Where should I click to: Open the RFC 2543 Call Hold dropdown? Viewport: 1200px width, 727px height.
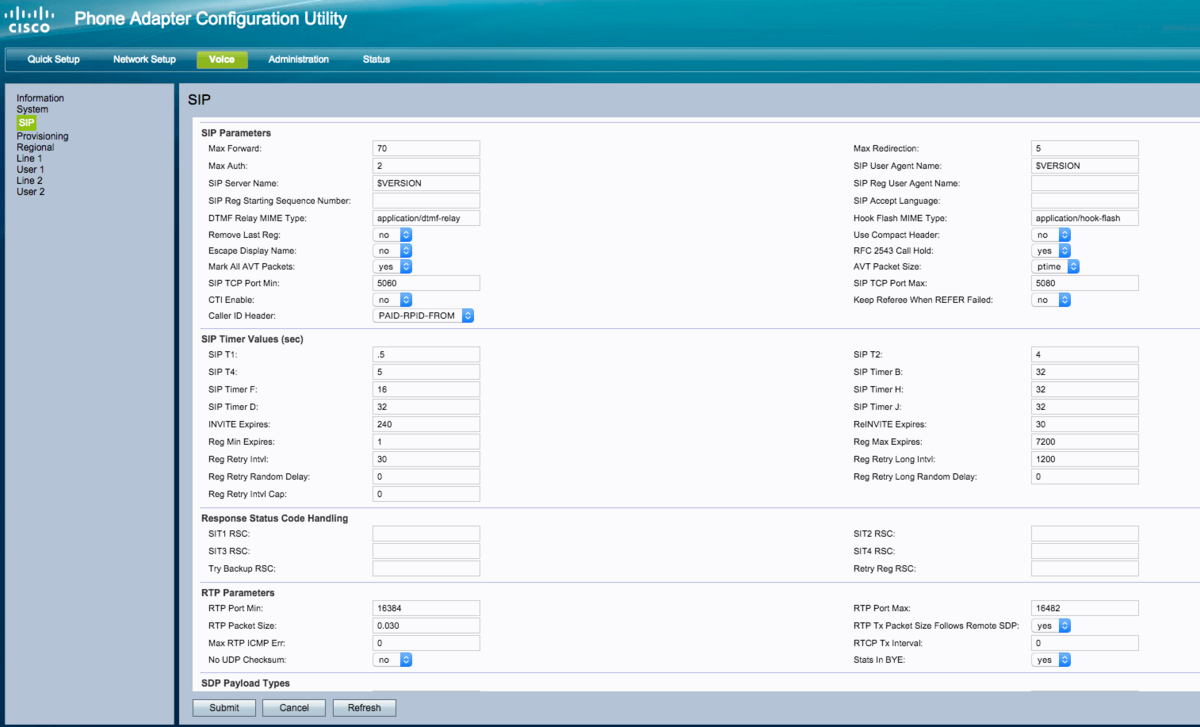coord(1051,251)
